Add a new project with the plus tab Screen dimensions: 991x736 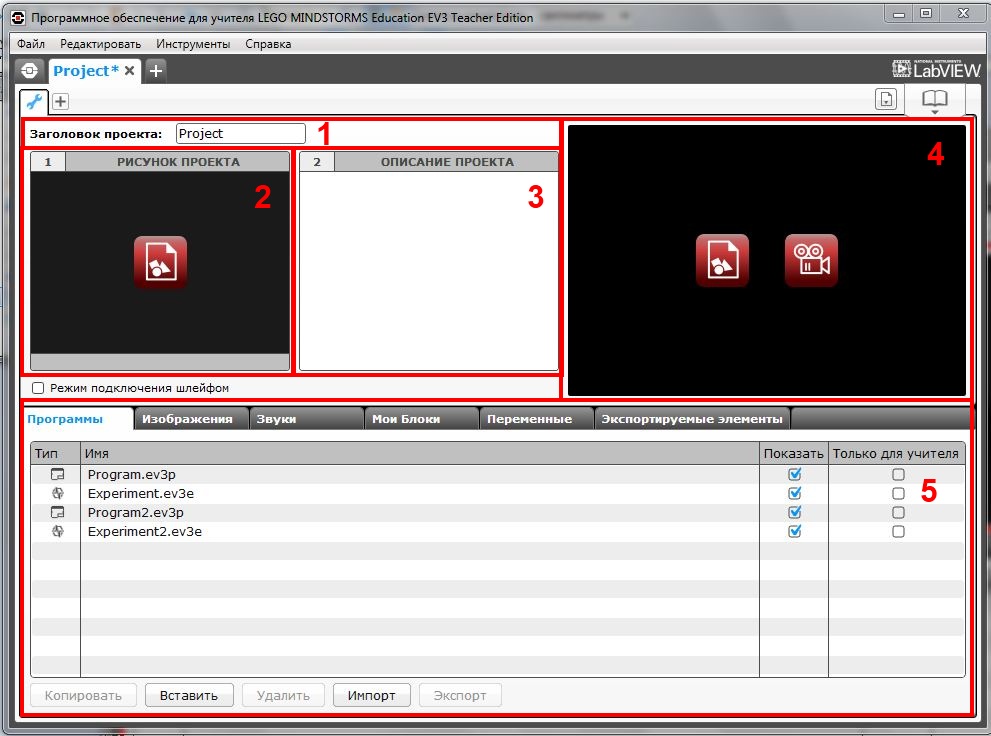pos(155,71)
